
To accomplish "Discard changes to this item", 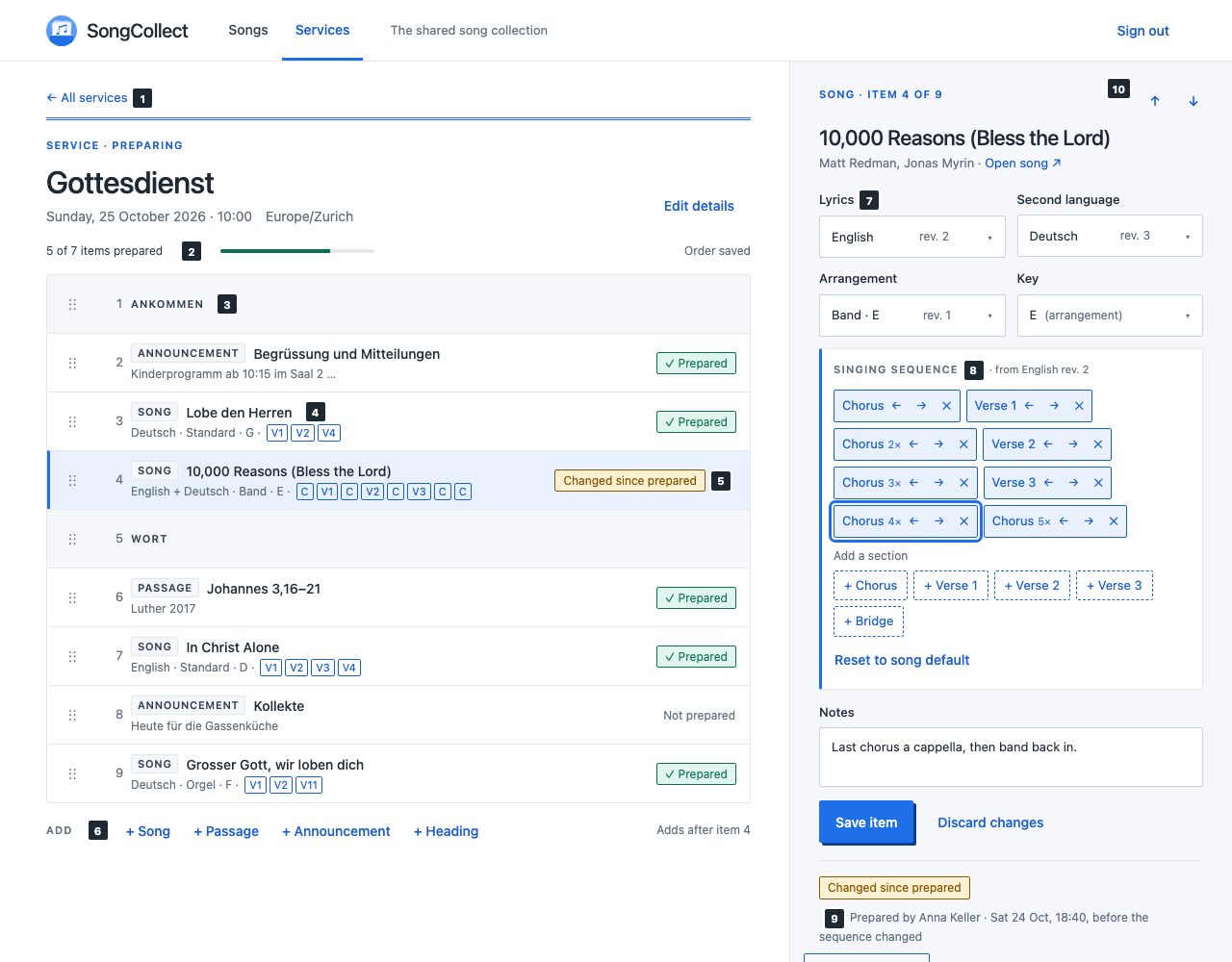I will click(x=990, y=823).
